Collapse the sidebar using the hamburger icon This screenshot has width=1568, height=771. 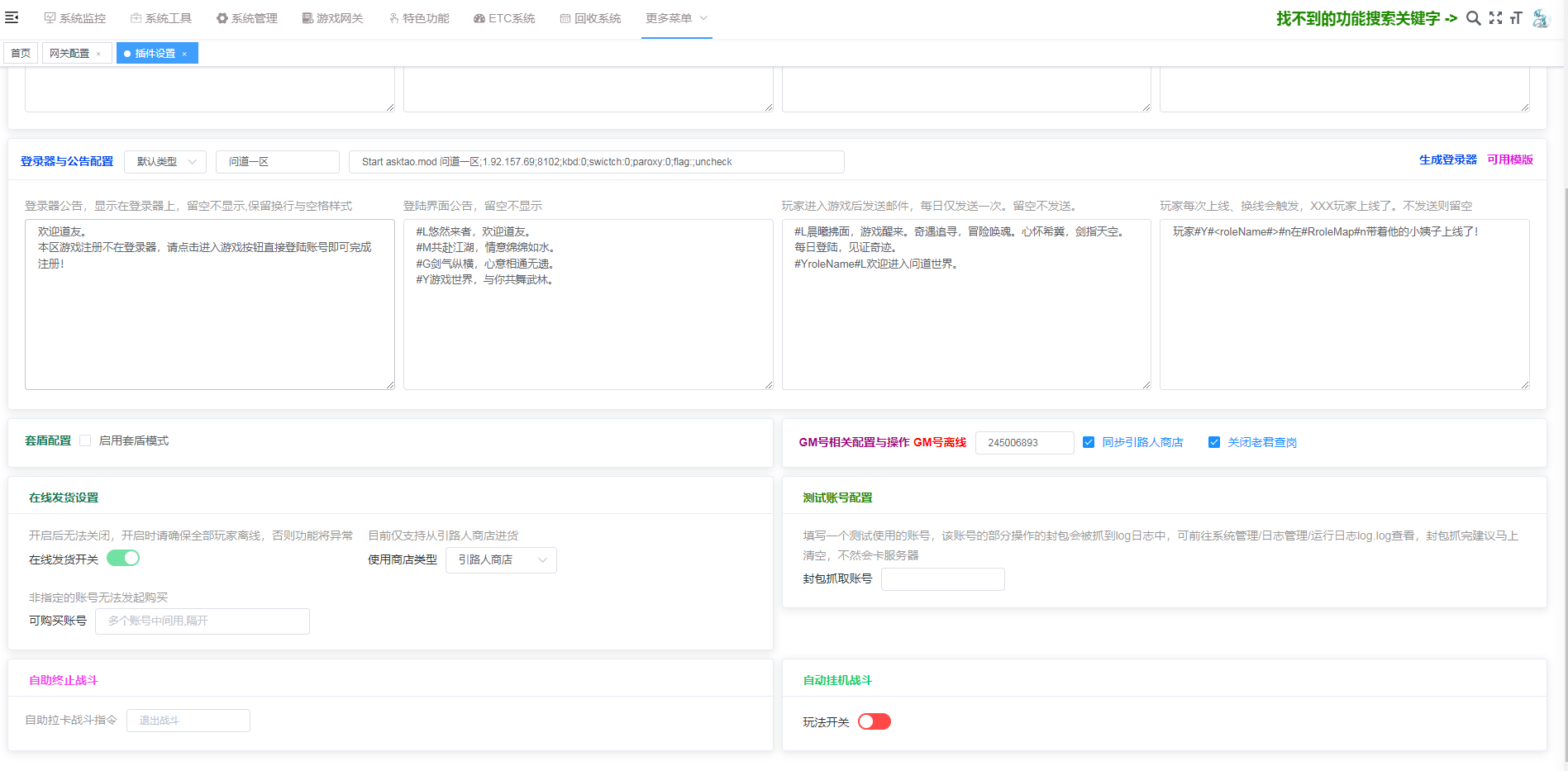pyautogui.click(x=12, y=17)
